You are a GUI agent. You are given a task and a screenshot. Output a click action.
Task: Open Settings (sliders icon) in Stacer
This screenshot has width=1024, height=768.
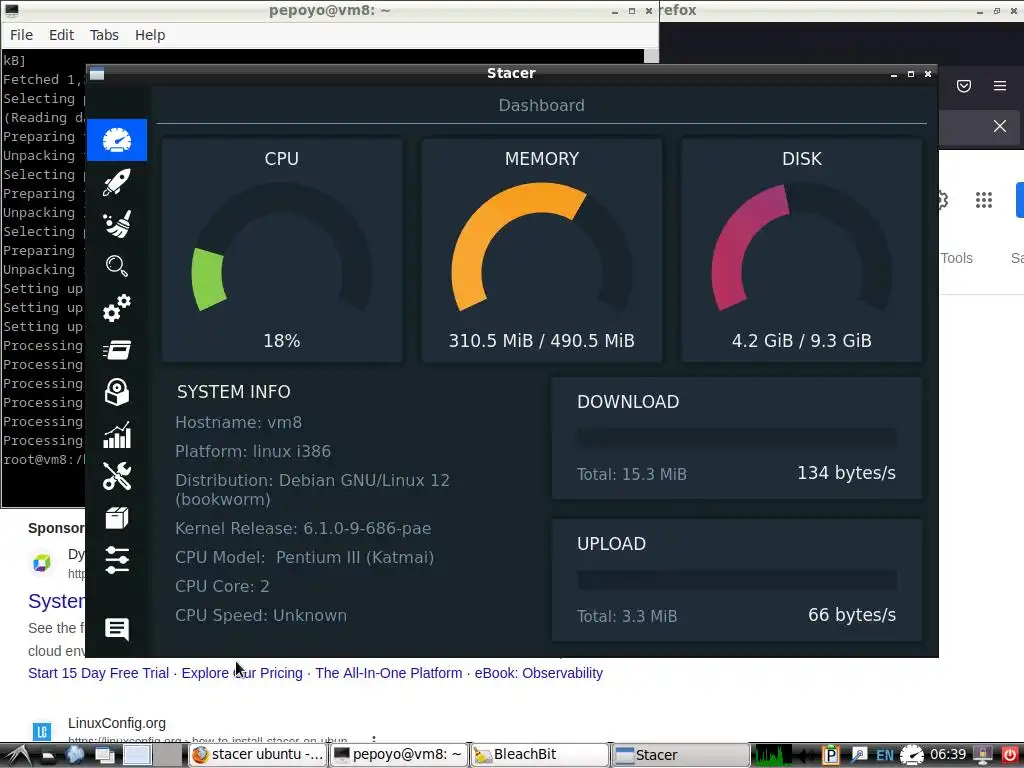[x=117, y=560]
